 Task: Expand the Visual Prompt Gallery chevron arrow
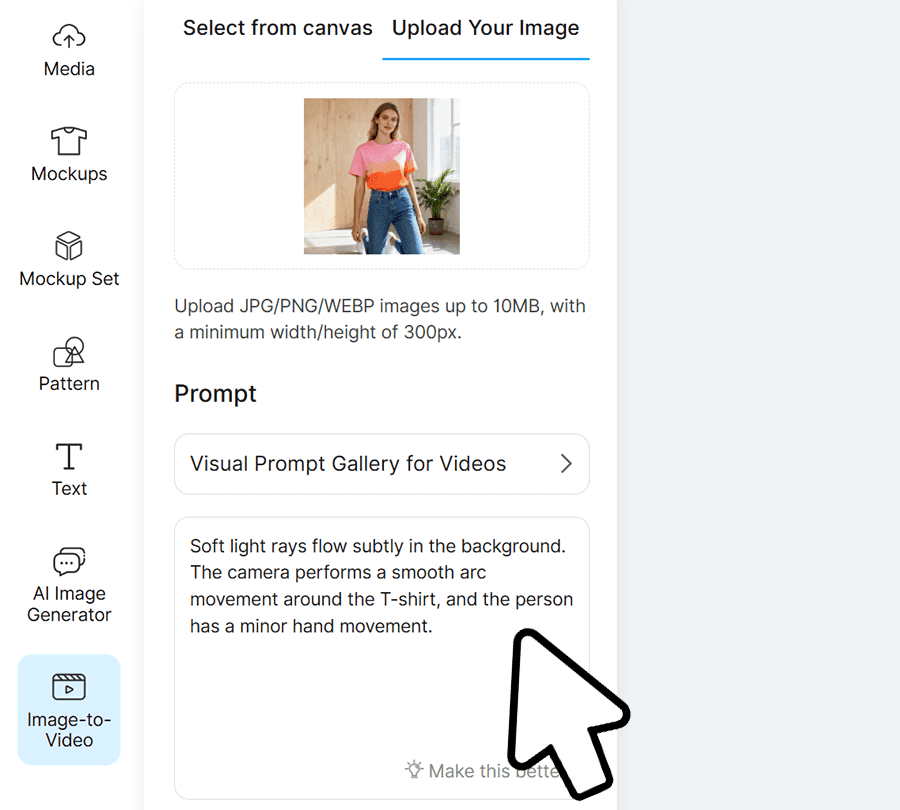point(566,464)
